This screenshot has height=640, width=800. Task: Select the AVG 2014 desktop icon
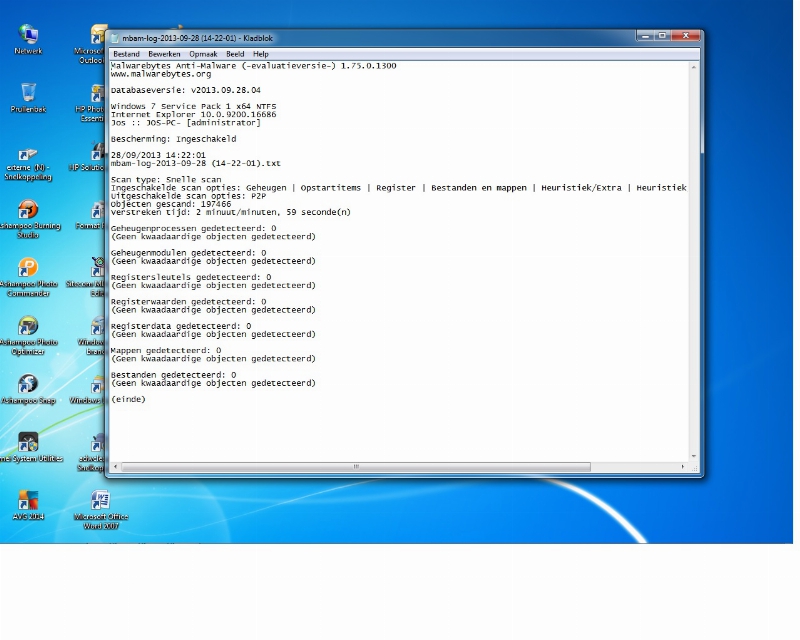[28, 505]
